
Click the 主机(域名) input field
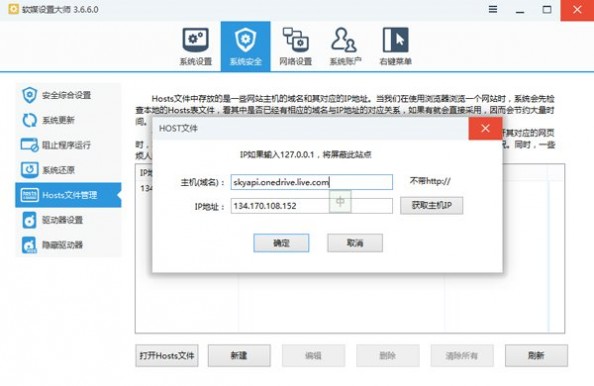pos(311,182)
